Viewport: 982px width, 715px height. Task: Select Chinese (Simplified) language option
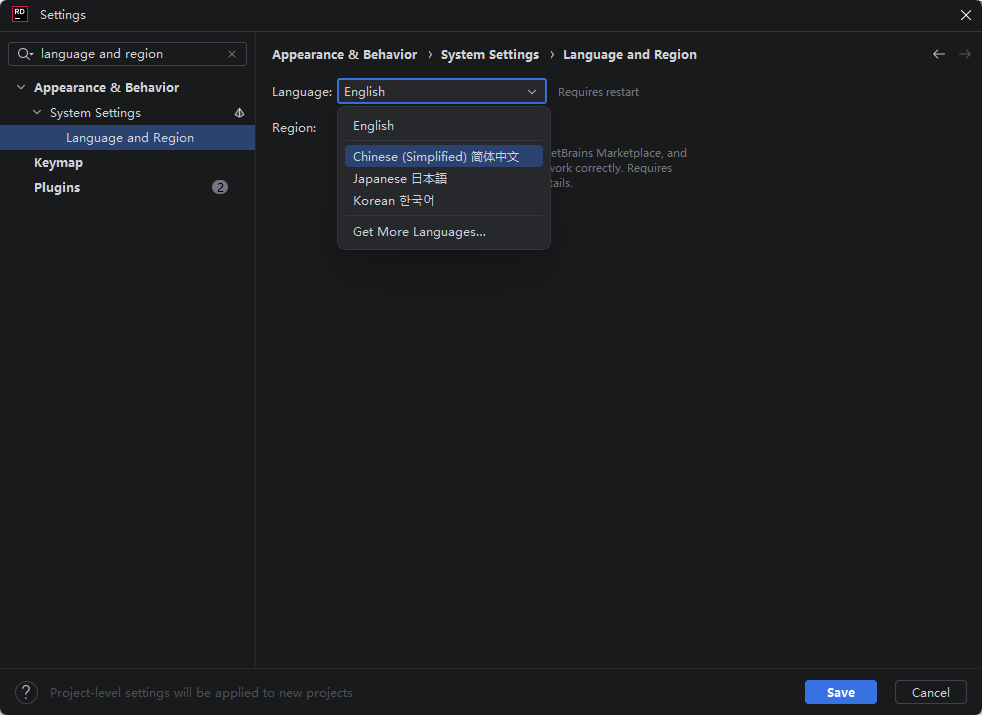pyautogui.click(x=443, y=157)
